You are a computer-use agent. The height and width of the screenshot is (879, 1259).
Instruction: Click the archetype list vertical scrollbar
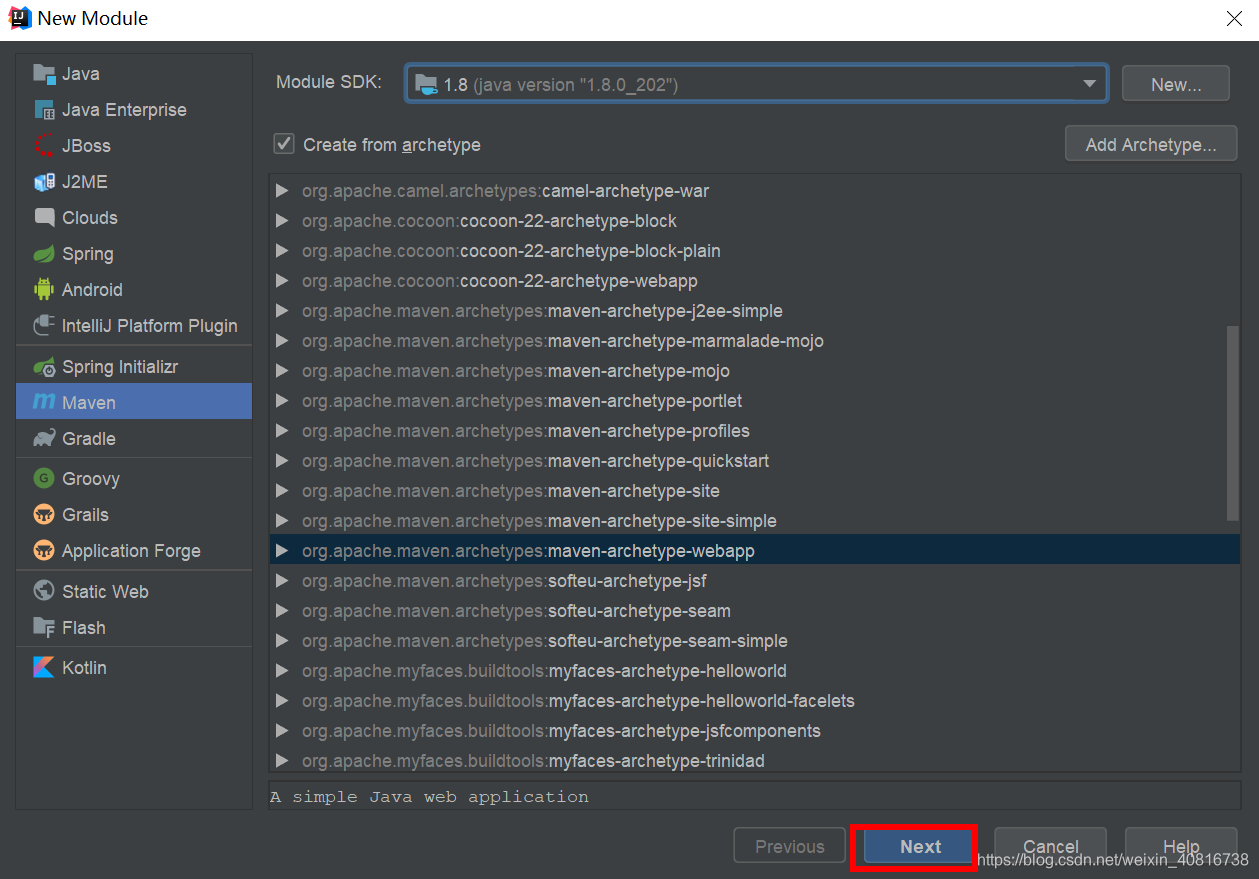1233,422
